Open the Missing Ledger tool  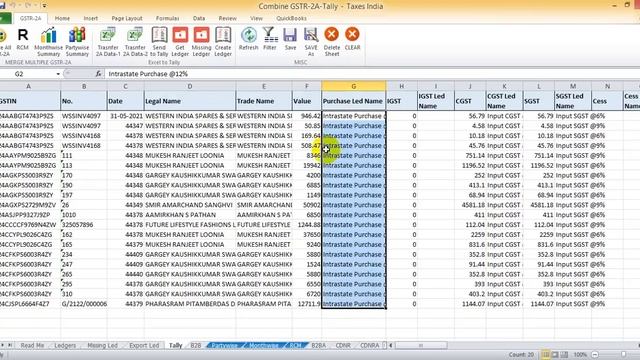click(x=201, y=42)
